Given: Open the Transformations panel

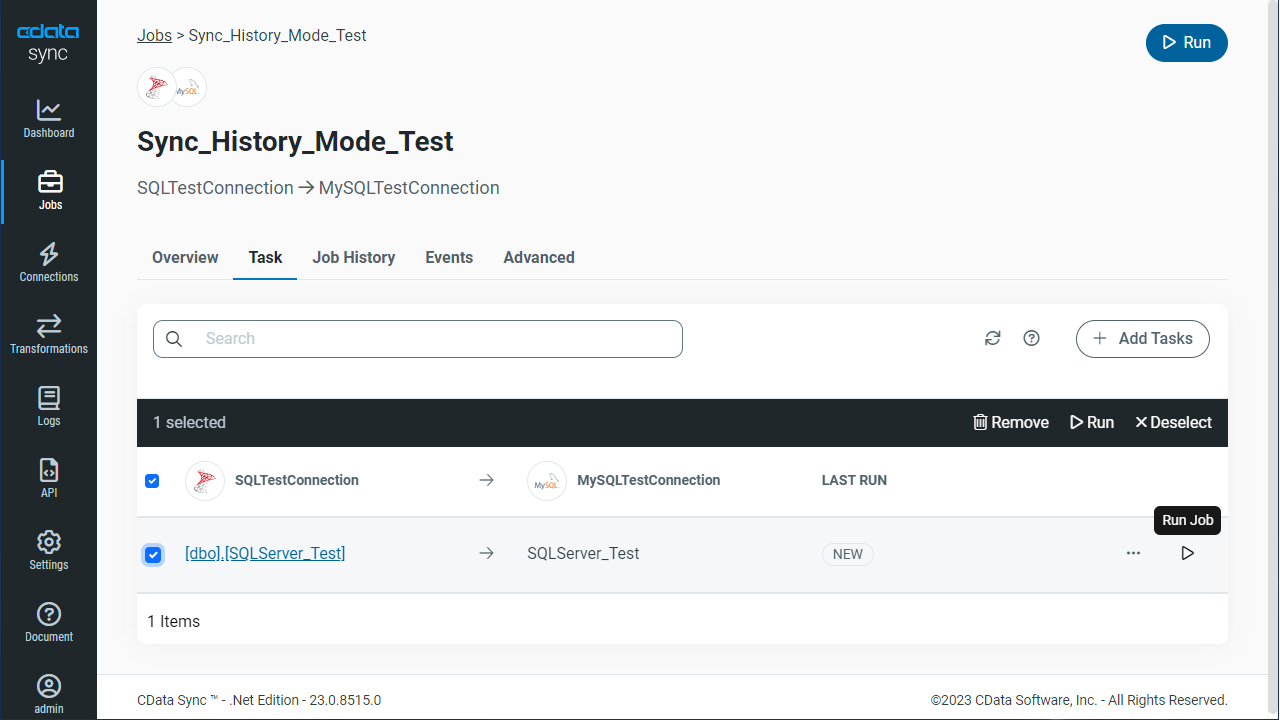Looking at the screenshot, I should [48, 334].
